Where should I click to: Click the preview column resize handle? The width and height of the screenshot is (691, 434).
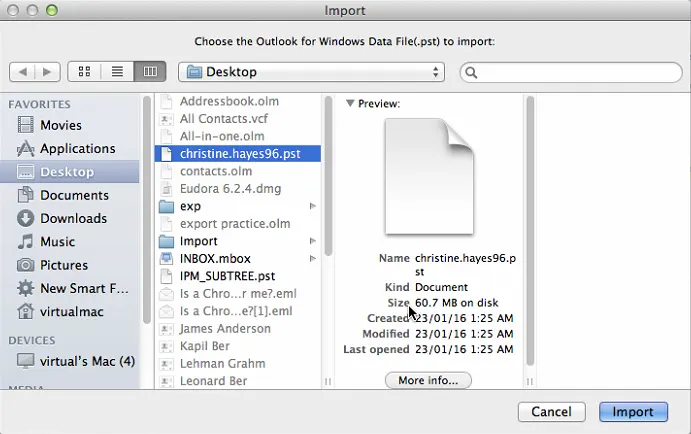tap(530, 381)
